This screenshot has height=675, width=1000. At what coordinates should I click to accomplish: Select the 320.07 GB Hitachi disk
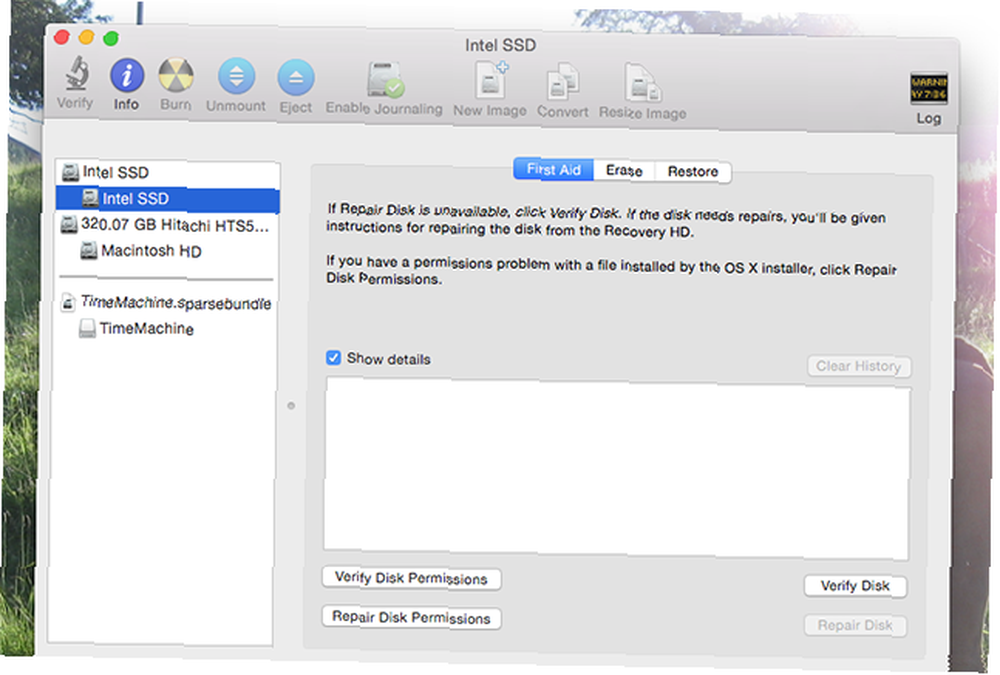pyautogui.click(x=166, y=225)
